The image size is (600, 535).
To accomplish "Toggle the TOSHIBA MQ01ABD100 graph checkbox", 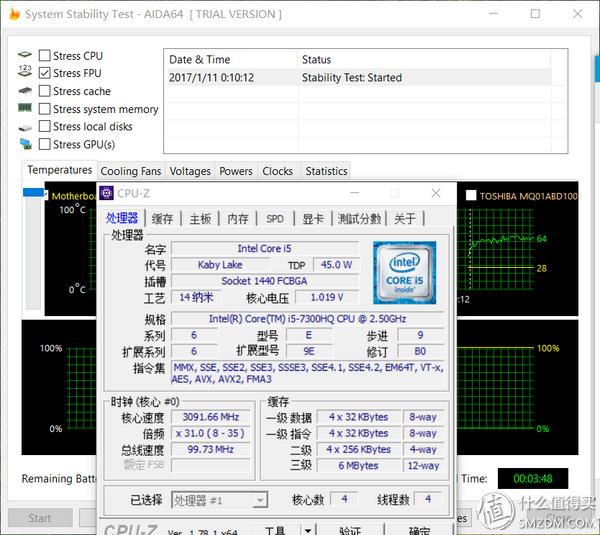I will 471,196.
